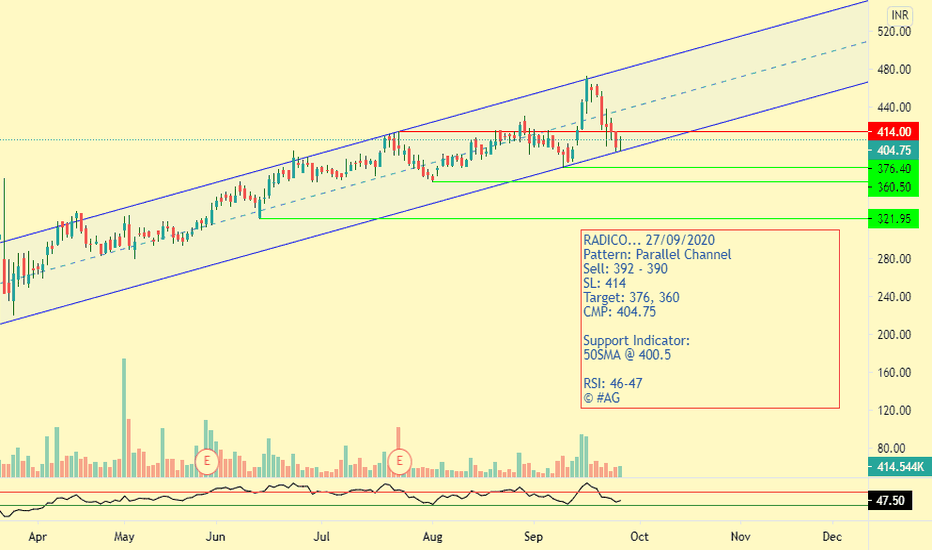Screen dimensions: 932x550
Task: Click the 'Sell: 392 - 390' text
Action: (625, 269)
